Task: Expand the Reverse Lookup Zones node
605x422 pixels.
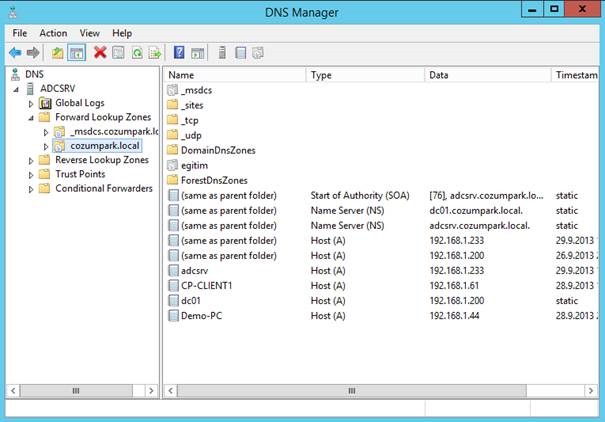Action: tap(31, 160)
